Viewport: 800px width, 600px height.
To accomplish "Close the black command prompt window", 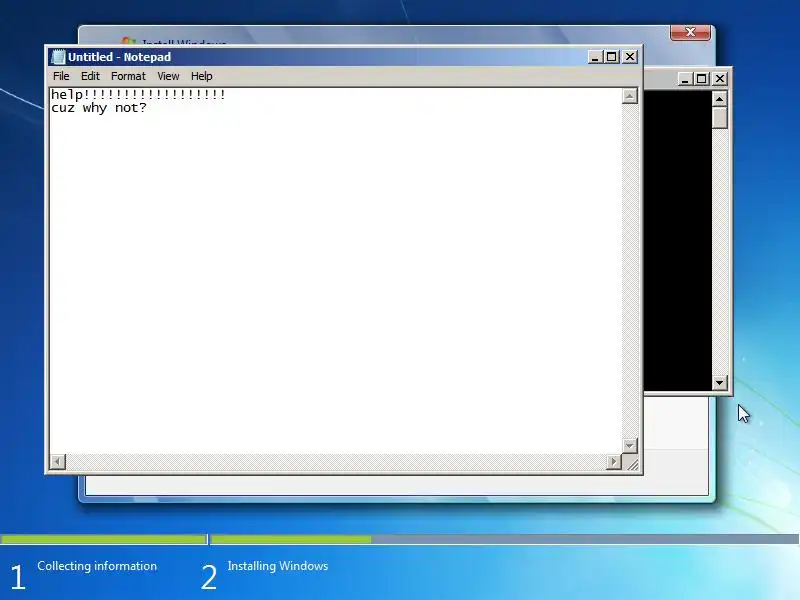I will [x=719, y=79].
